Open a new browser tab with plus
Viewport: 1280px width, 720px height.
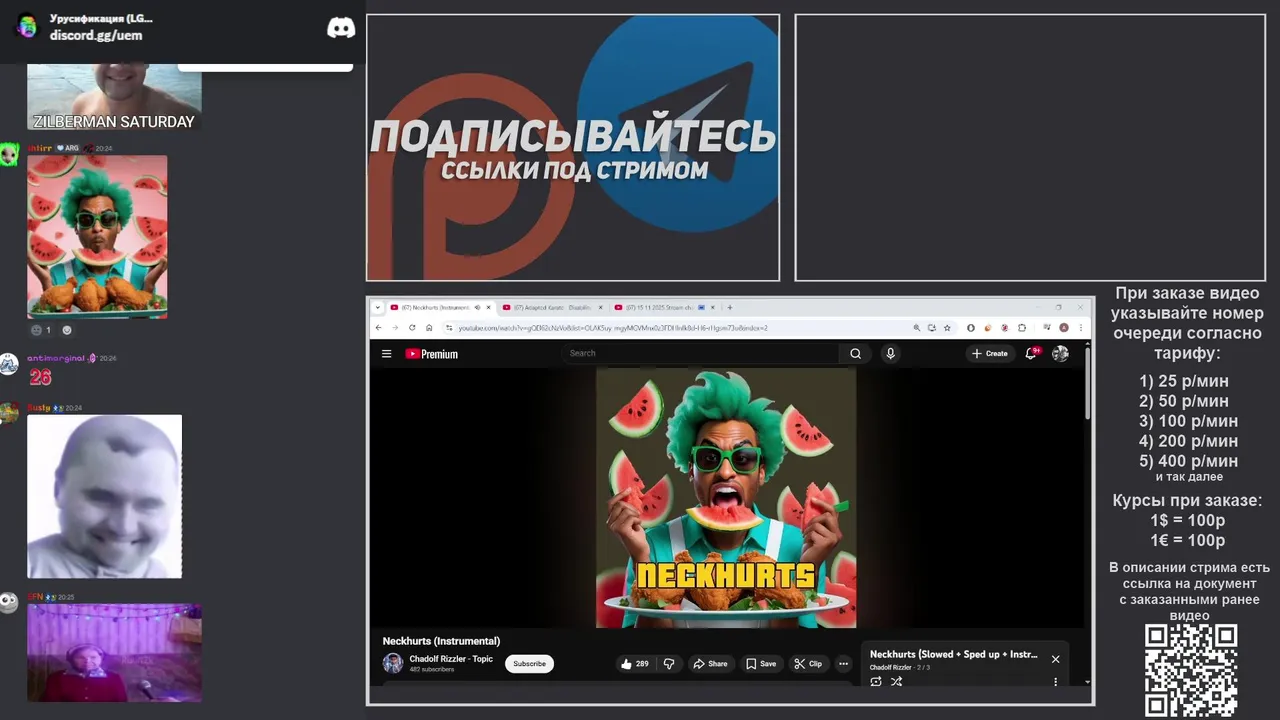tap(730, 307)
